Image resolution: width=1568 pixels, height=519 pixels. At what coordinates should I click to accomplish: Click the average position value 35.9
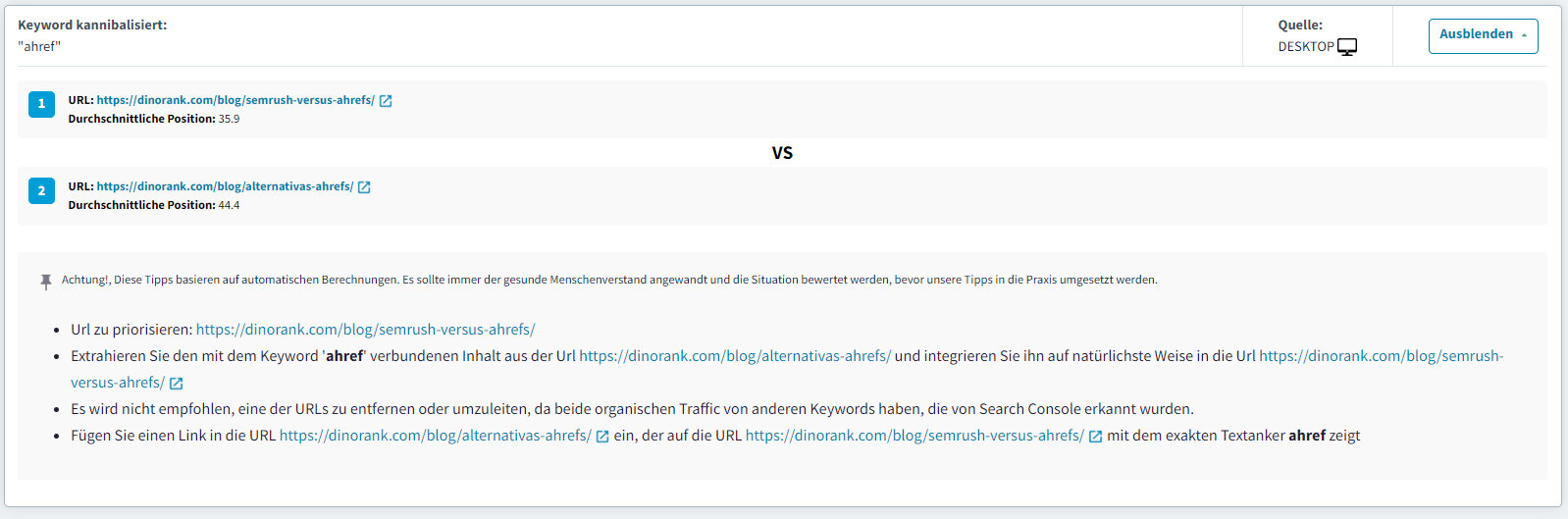(x=229, y=119)
